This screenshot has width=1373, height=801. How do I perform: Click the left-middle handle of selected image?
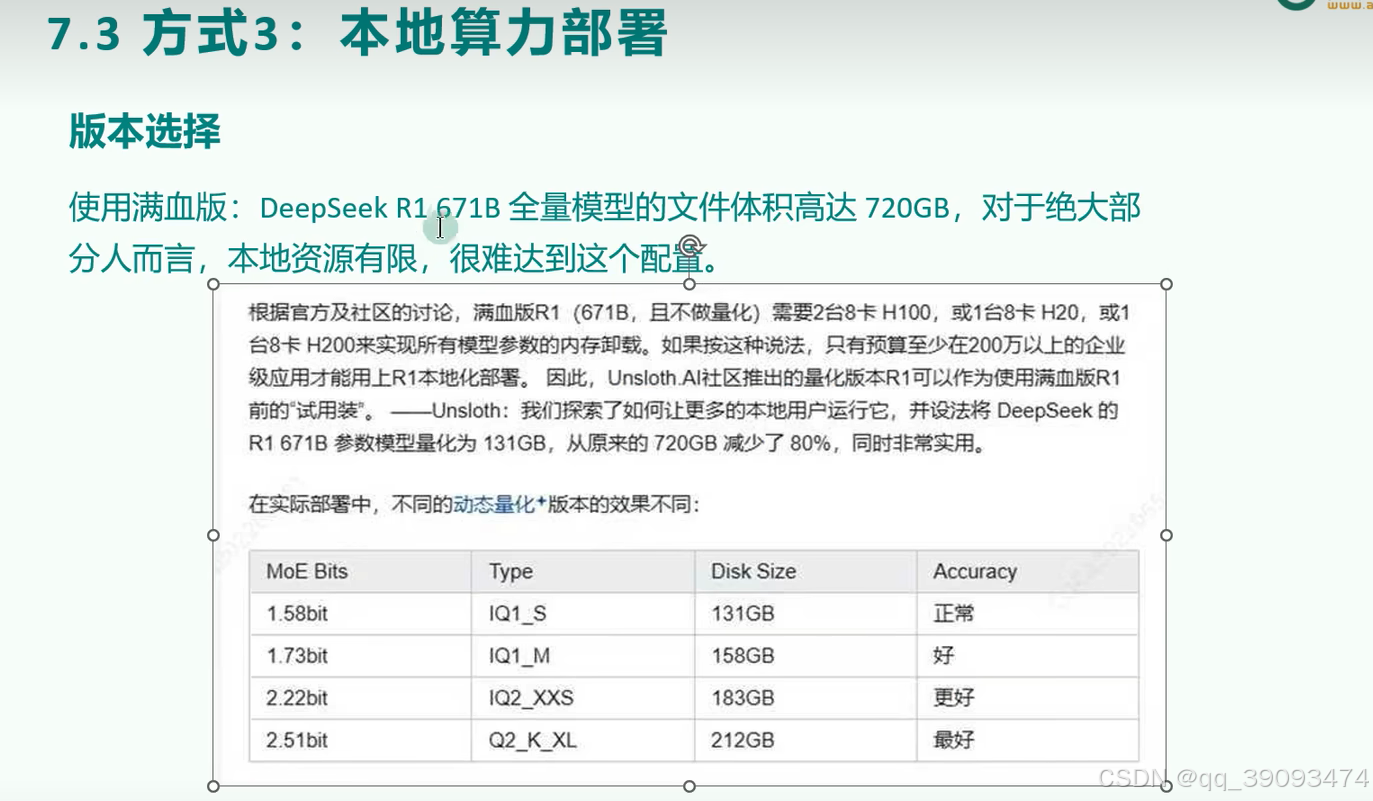(213, 535)
